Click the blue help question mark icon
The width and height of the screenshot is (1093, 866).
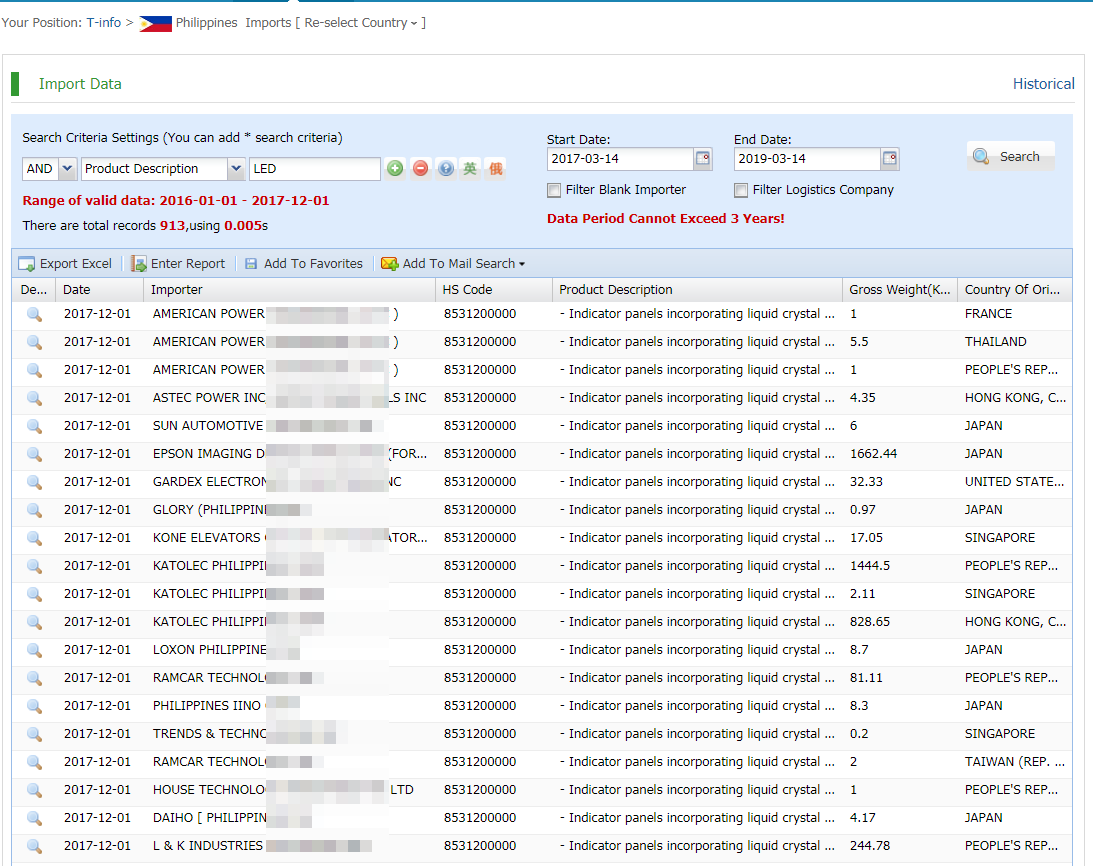click(446, 169)
